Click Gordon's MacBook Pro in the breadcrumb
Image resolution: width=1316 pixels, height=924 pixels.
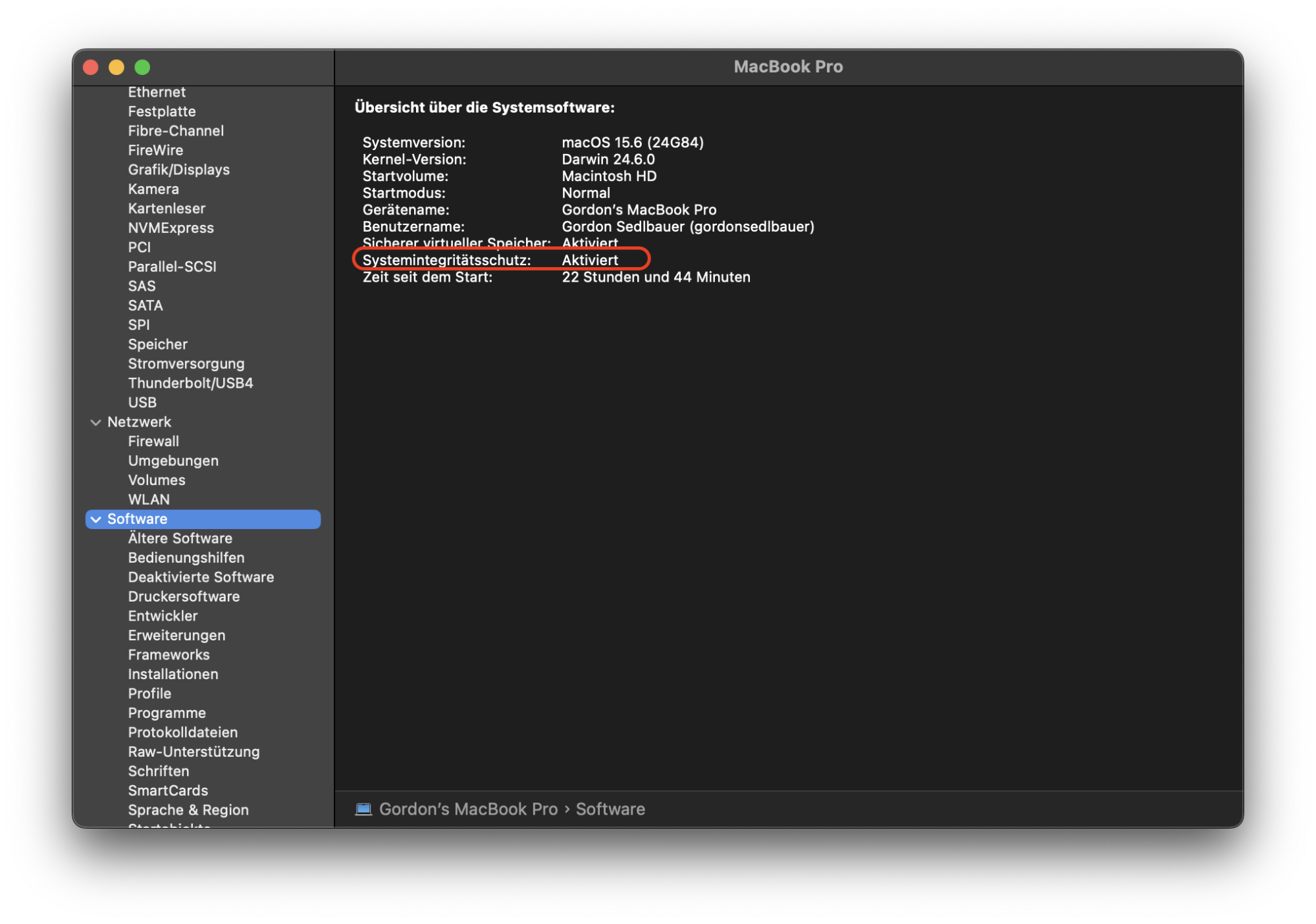(468, 809)
